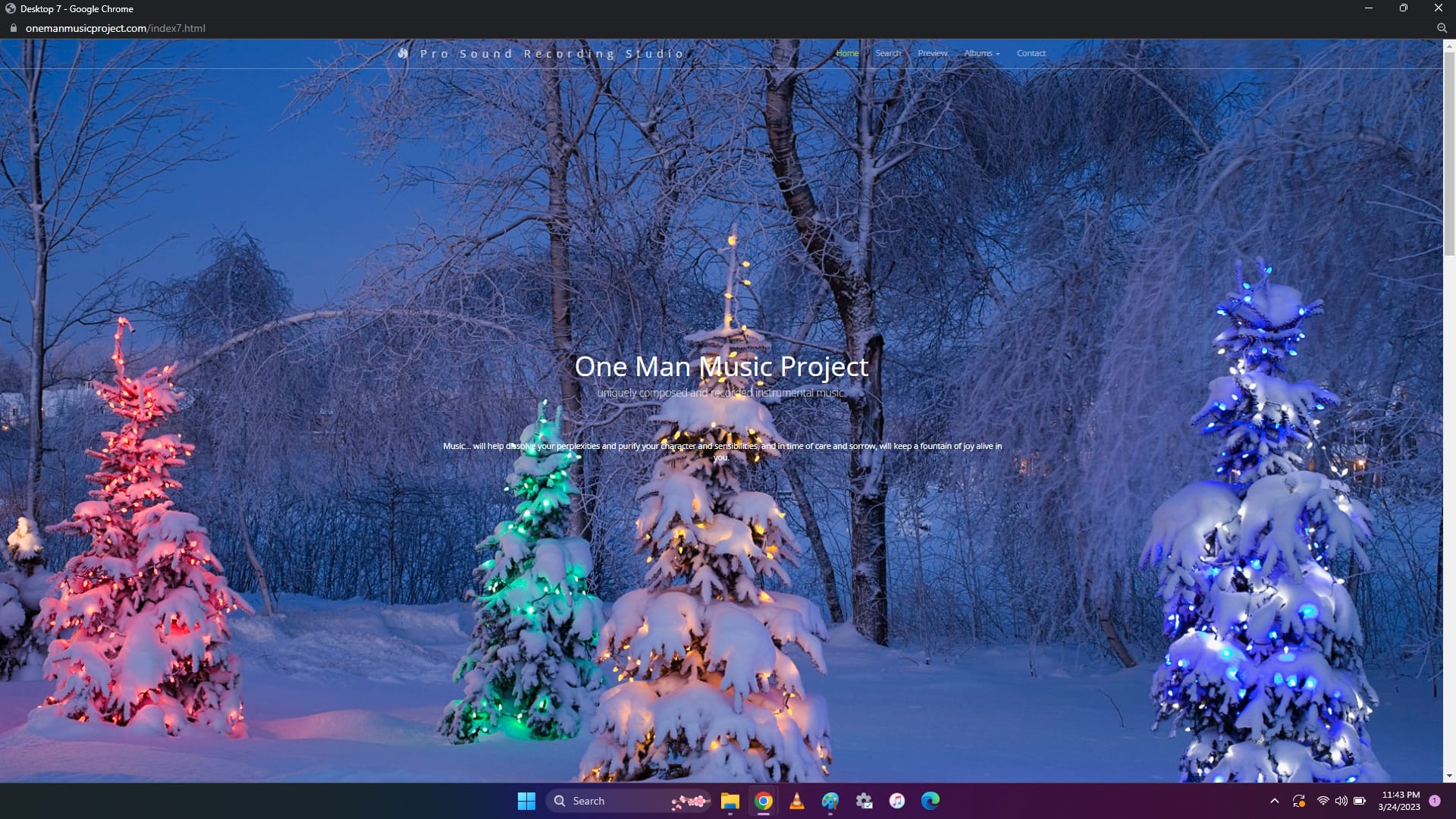Screen dimensions: 1456x819
Task: Open the Home nav link
Action: [847, 53]
